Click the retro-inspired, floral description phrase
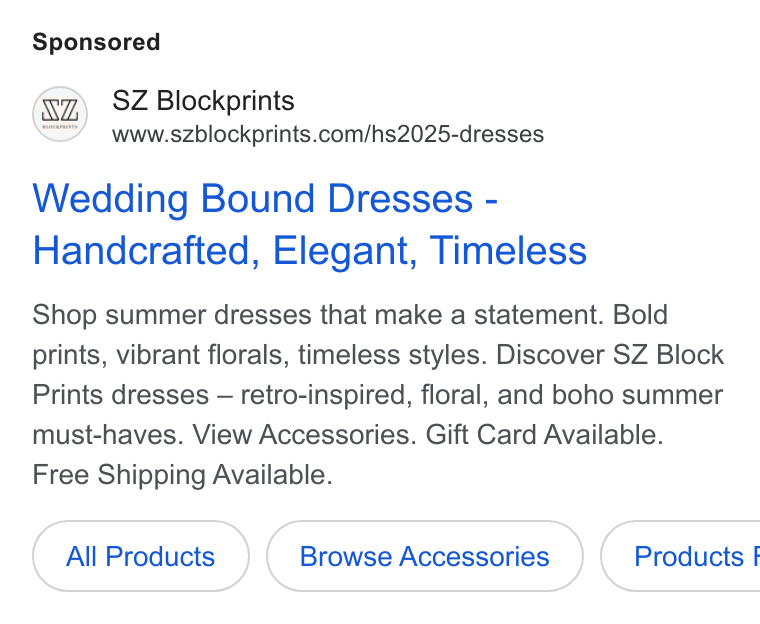Image resolution: width=760 pixels, height=624 pixels. coord(363,395)
